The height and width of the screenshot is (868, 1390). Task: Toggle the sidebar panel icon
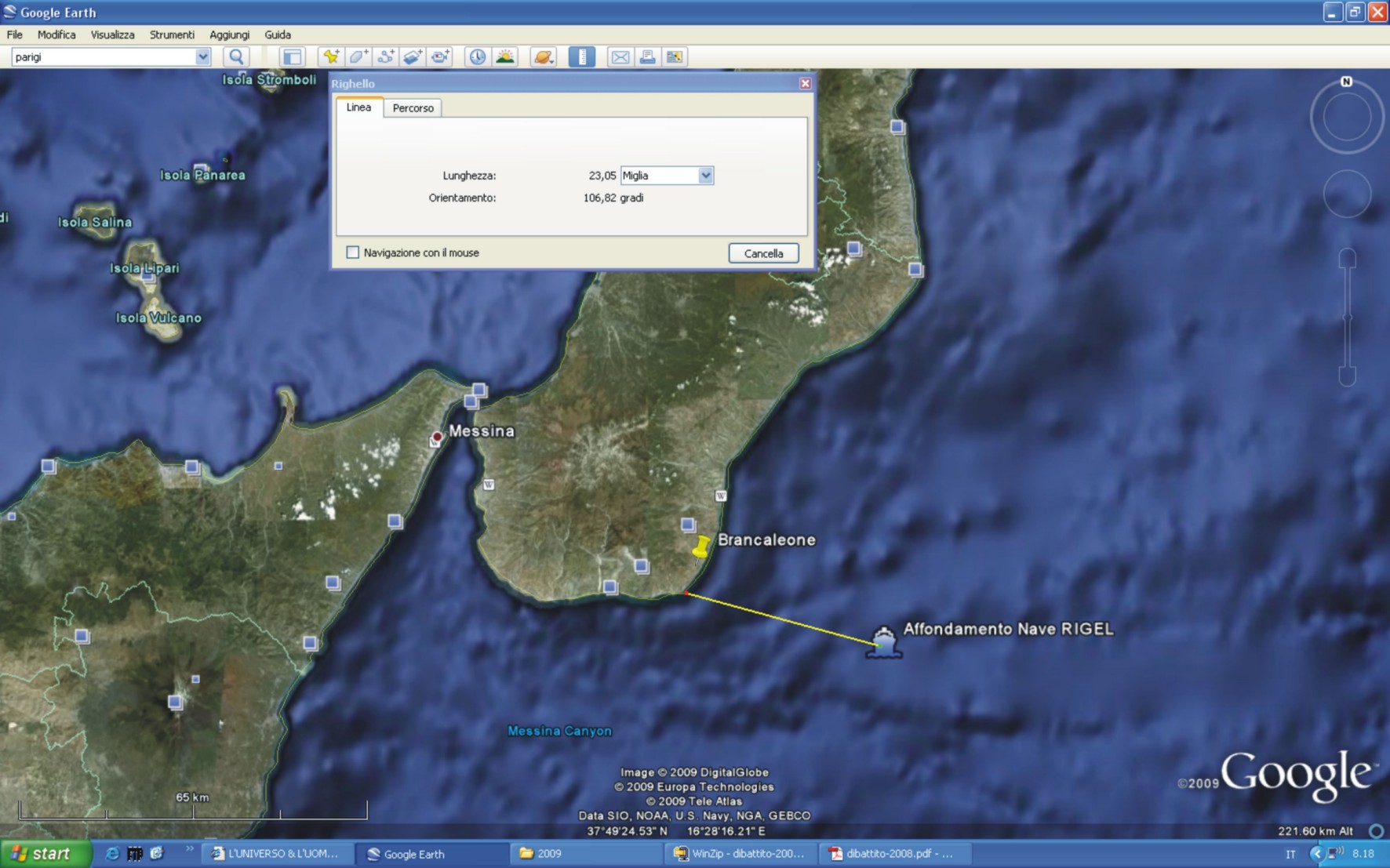pos(292,56)
